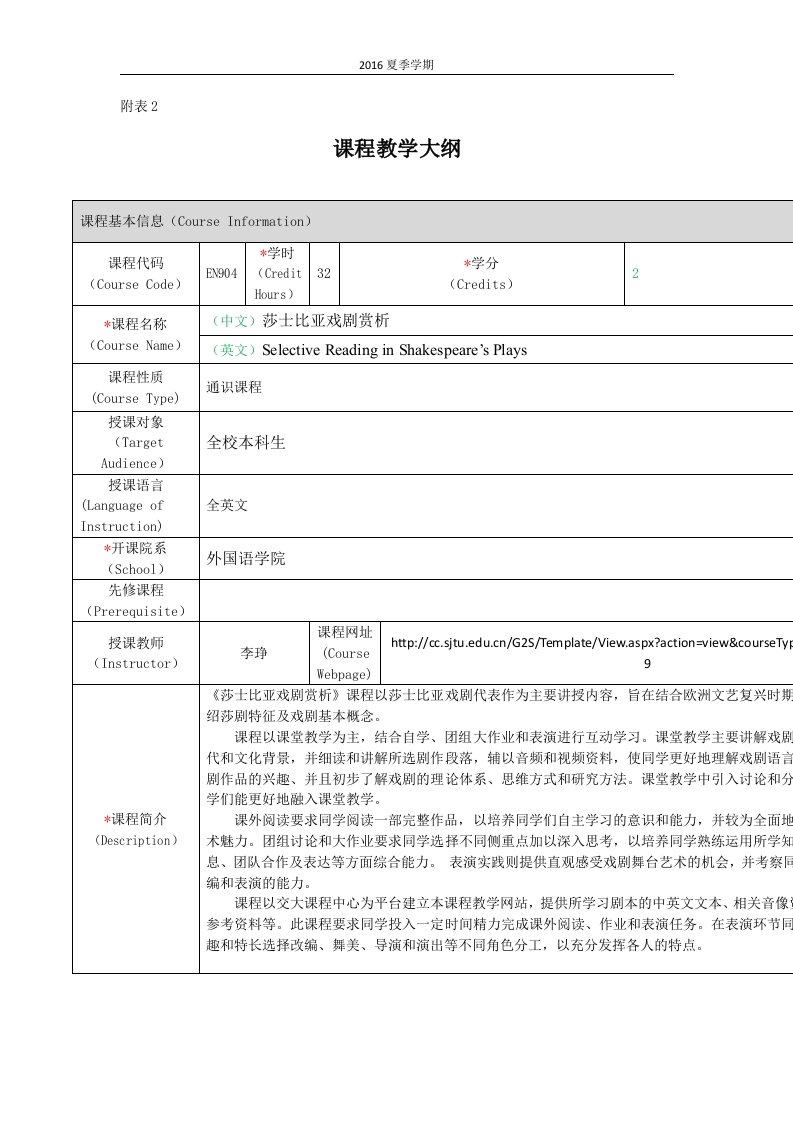Click the school value '外国语学院'
793x1122 pixels.
245,559
